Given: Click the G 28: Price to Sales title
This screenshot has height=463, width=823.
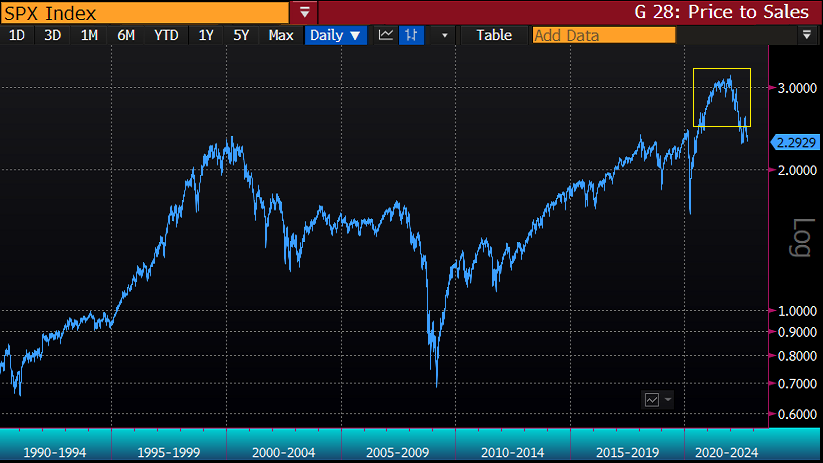Looking at the screenshot, I should [x=721, y=12].
